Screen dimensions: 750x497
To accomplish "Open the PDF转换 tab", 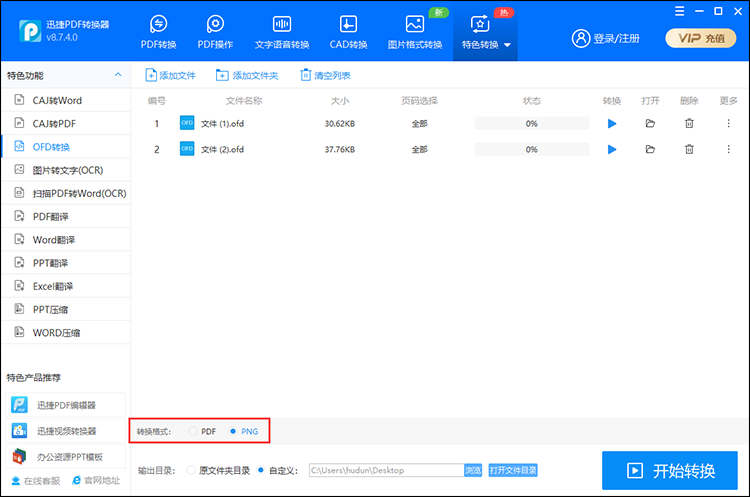I will point(158,32).
